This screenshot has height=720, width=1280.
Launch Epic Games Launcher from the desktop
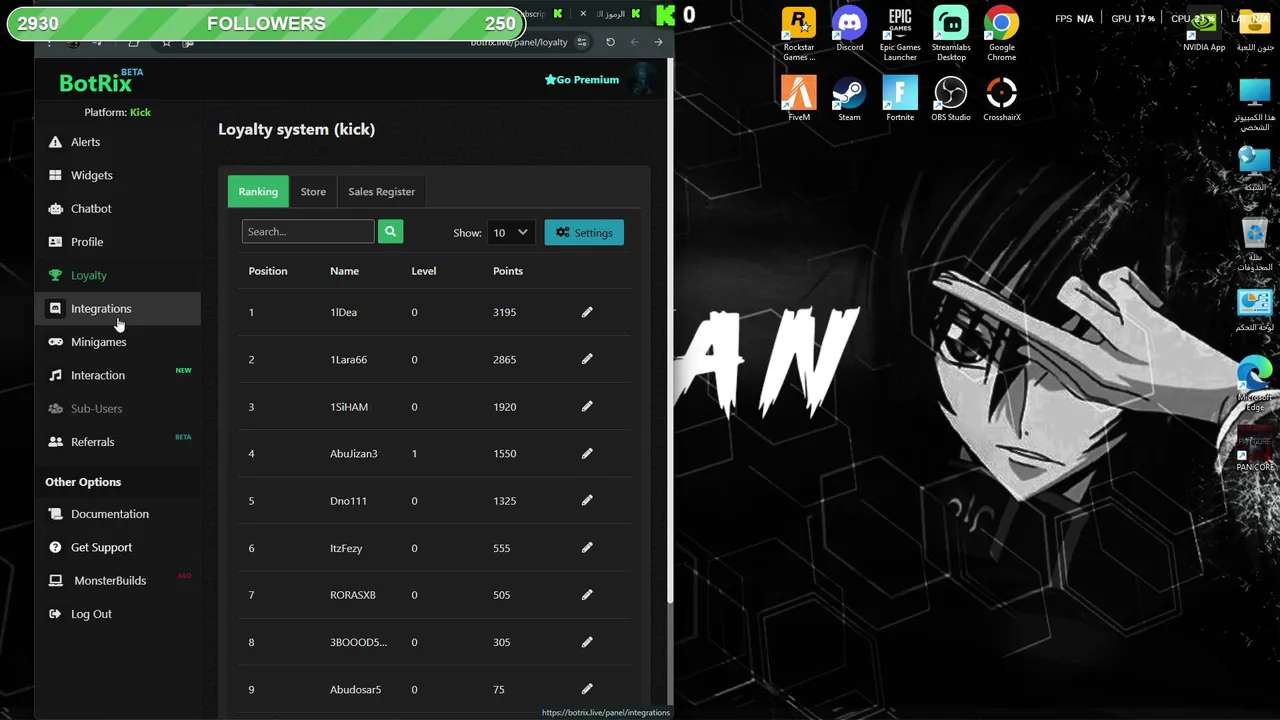[900, 34]
